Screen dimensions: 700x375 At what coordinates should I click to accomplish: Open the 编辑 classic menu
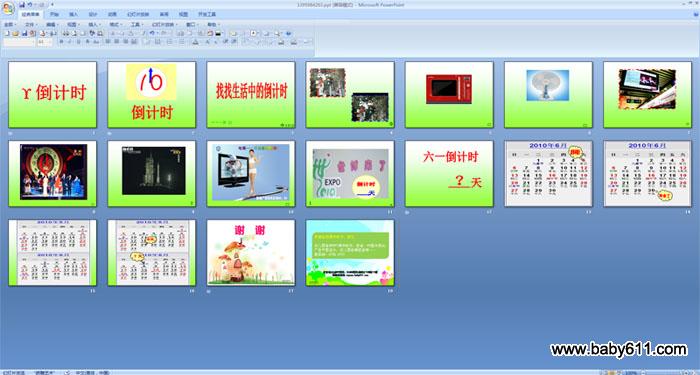pos(52,24)
